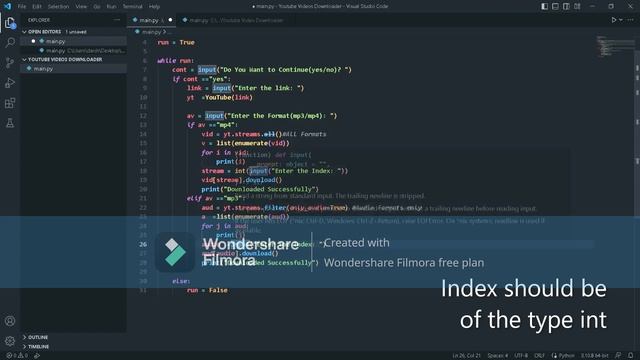Open Run and Debug view

10,82
